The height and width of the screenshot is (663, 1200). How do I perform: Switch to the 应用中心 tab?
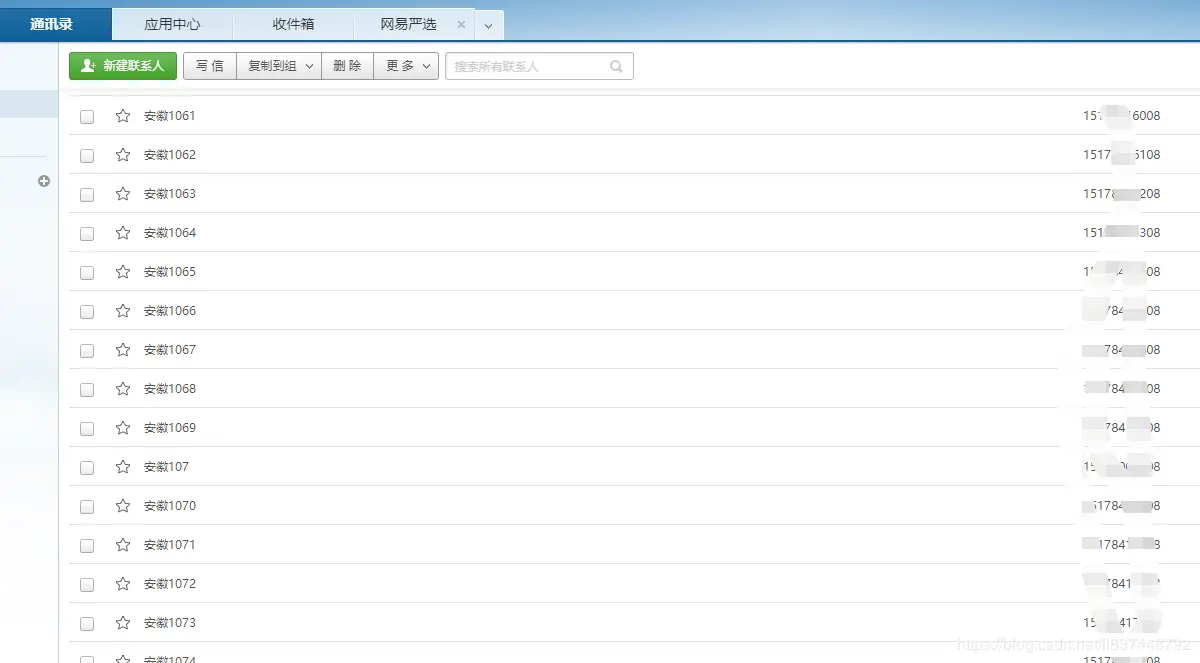(173, 24)
